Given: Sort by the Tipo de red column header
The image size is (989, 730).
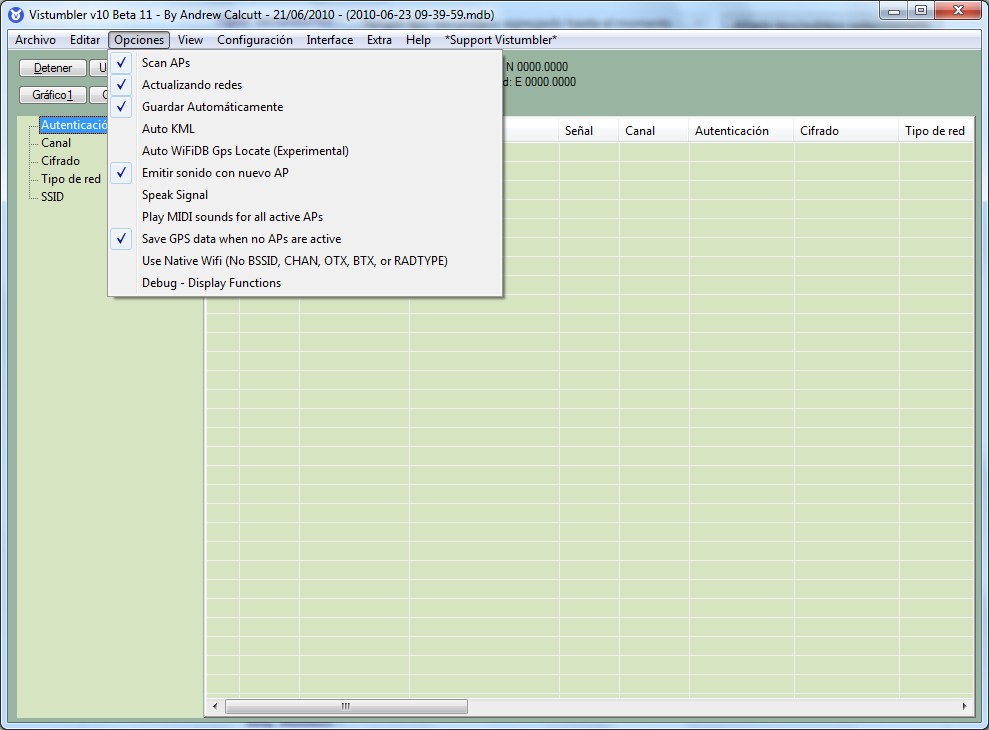Looking at the screenshot, I should tap(935, 131).
